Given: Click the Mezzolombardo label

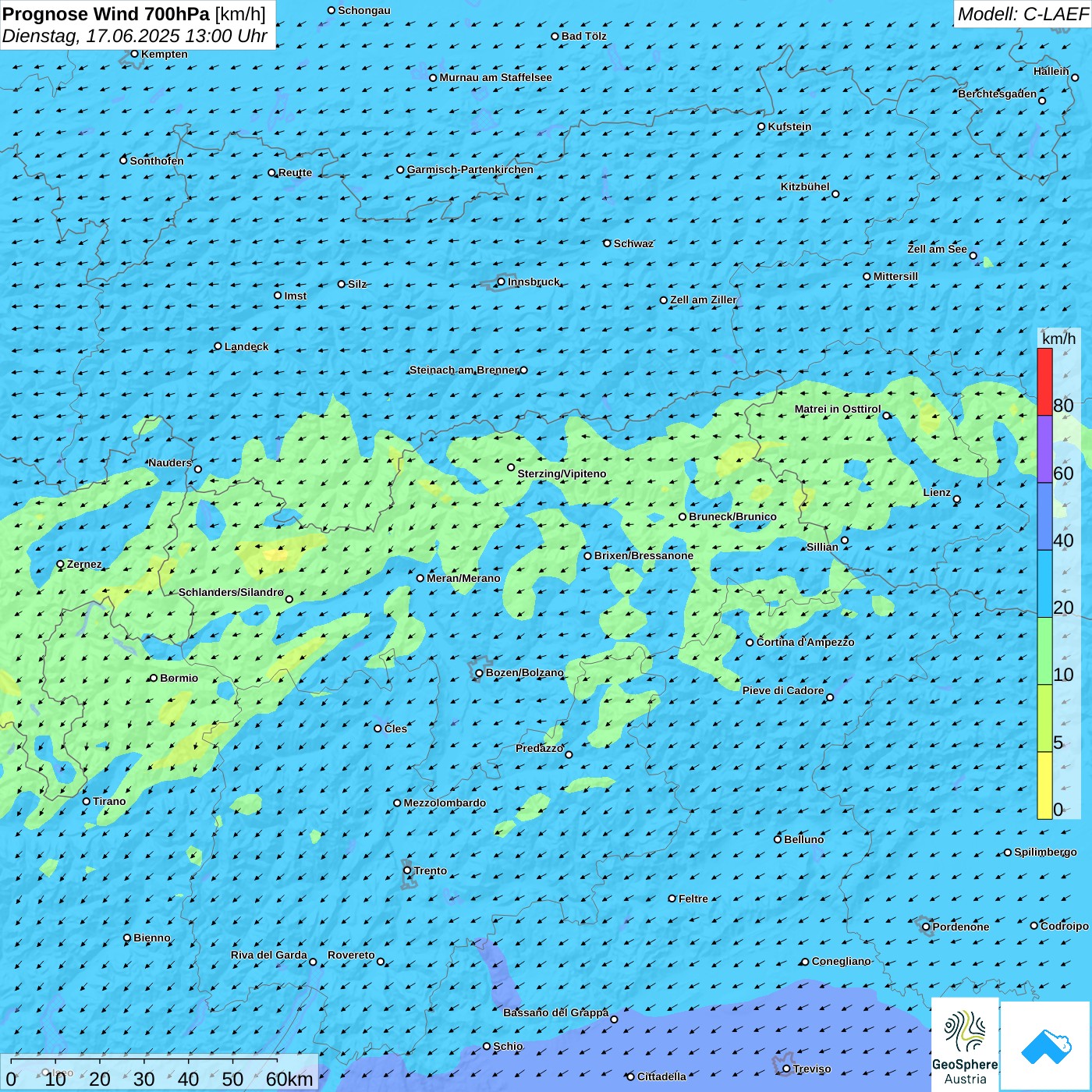Looking at the screenshot, I should point(445,803).
